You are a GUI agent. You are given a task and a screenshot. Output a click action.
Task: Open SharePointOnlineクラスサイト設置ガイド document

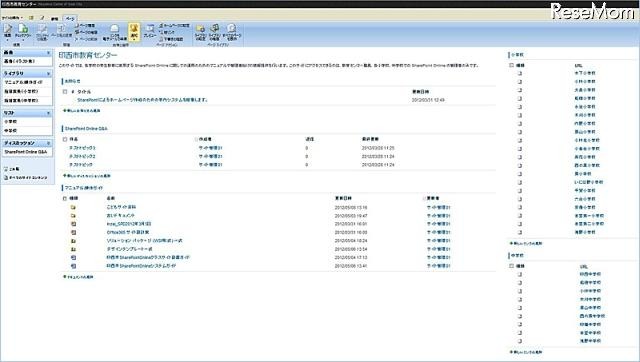[x=148, y=258]
